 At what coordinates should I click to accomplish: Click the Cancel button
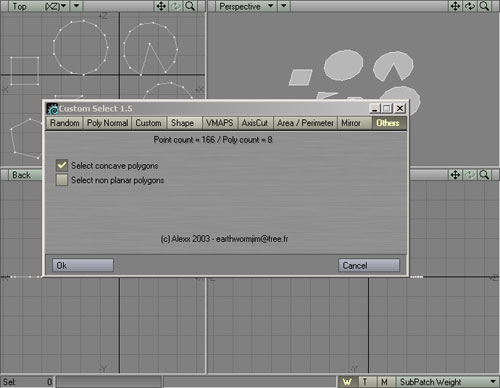[369, 266]
